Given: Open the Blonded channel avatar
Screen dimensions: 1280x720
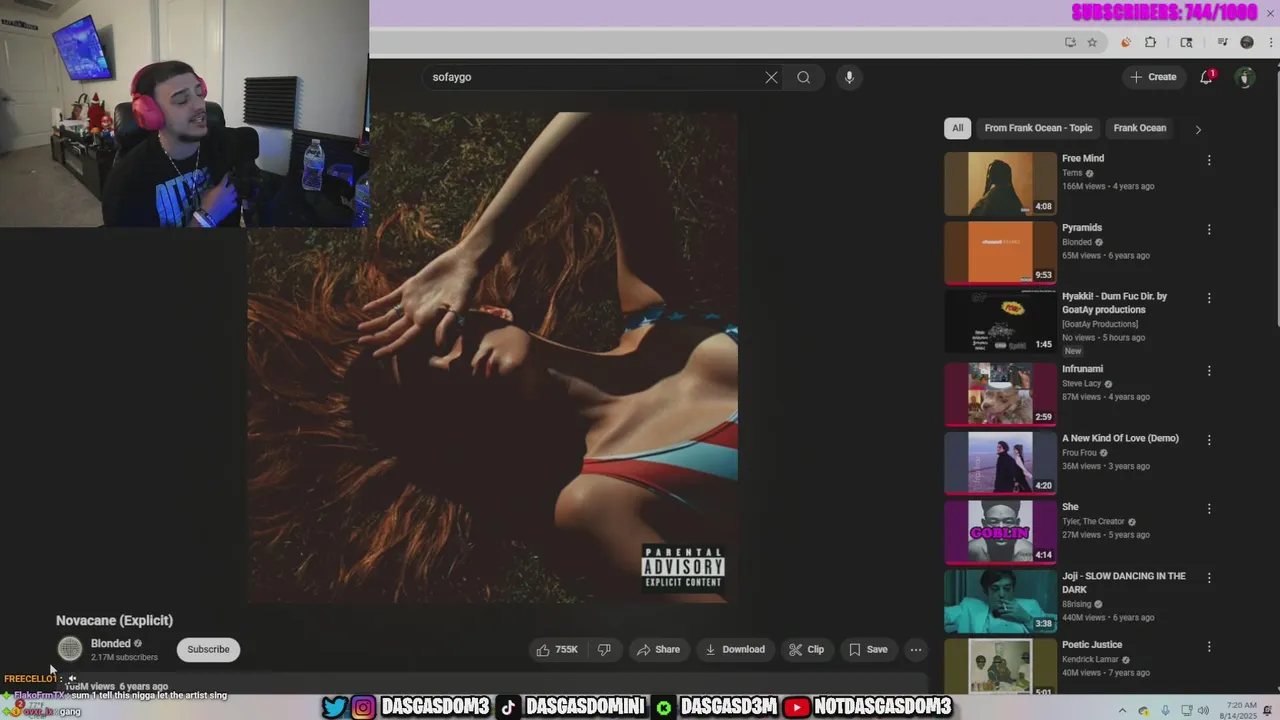Looking at the screenshot, I should [x=69, y=649].
